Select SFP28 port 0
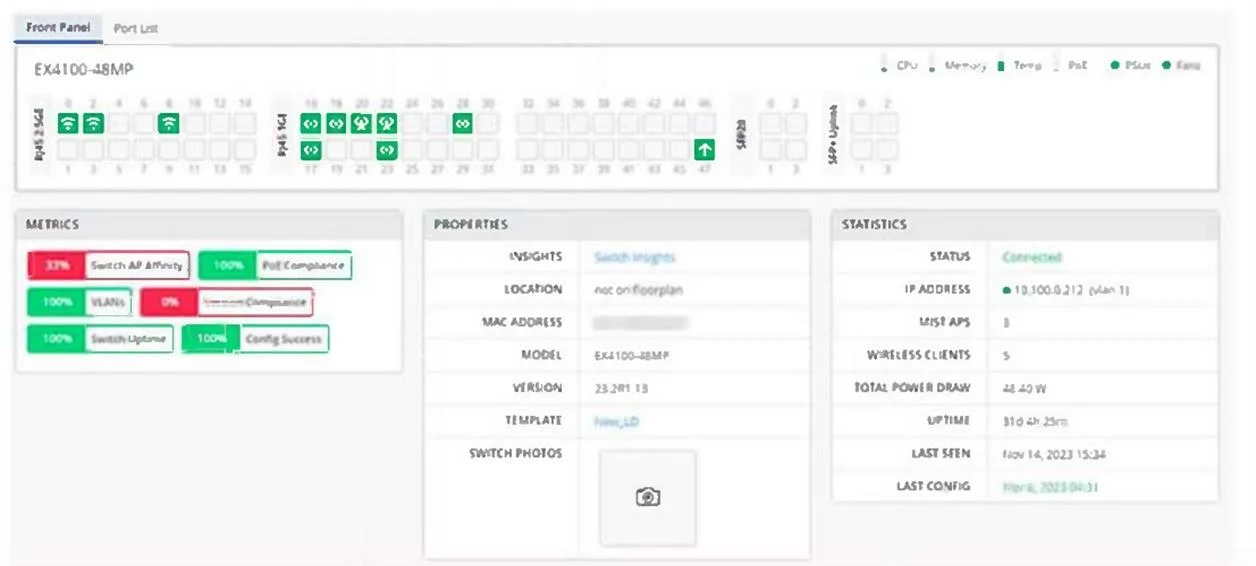This screenshot has height=566, width=1256. [770, 124]
